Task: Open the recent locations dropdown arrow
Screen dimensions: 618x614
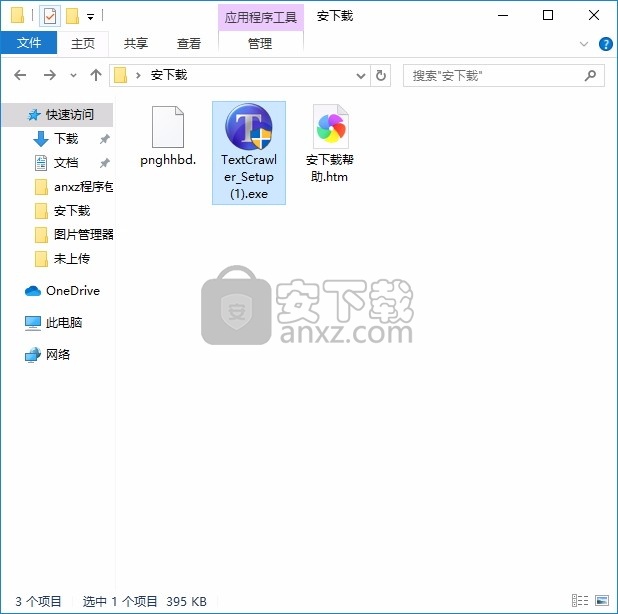Action: (x=73, y=75)
